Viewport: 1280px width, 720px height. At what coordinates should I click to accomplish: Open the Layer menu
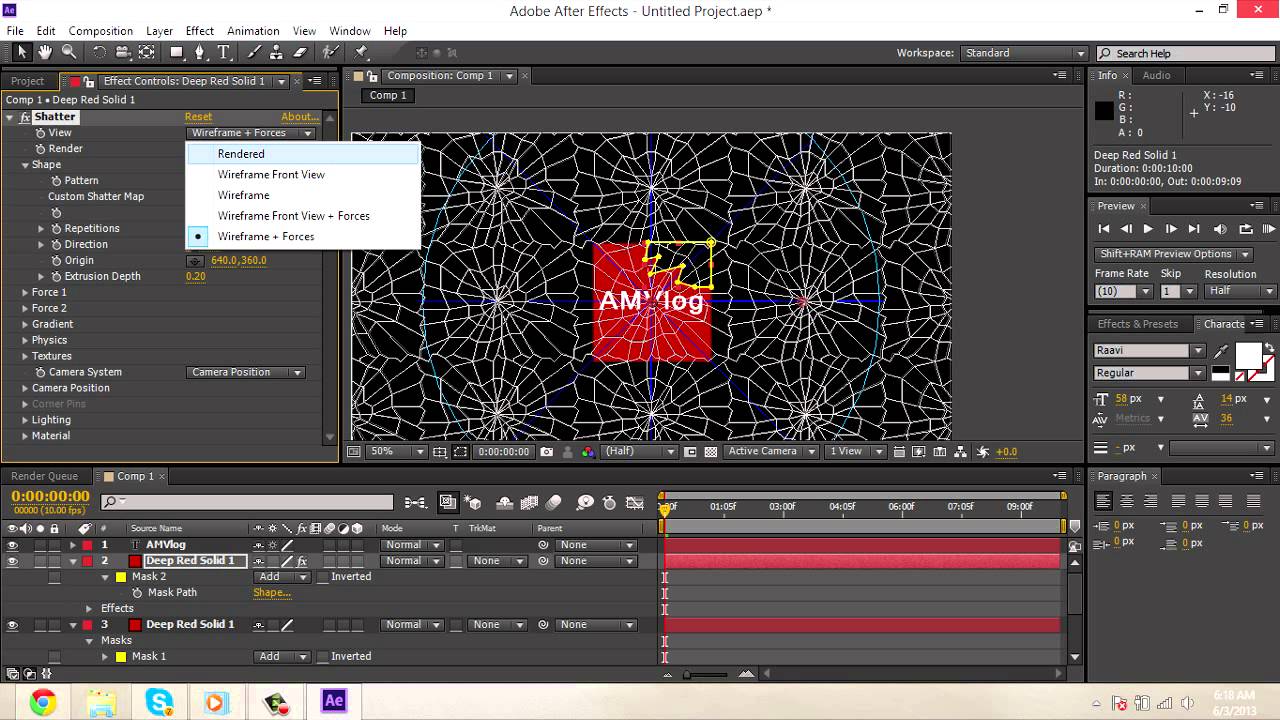pos(159,31)
